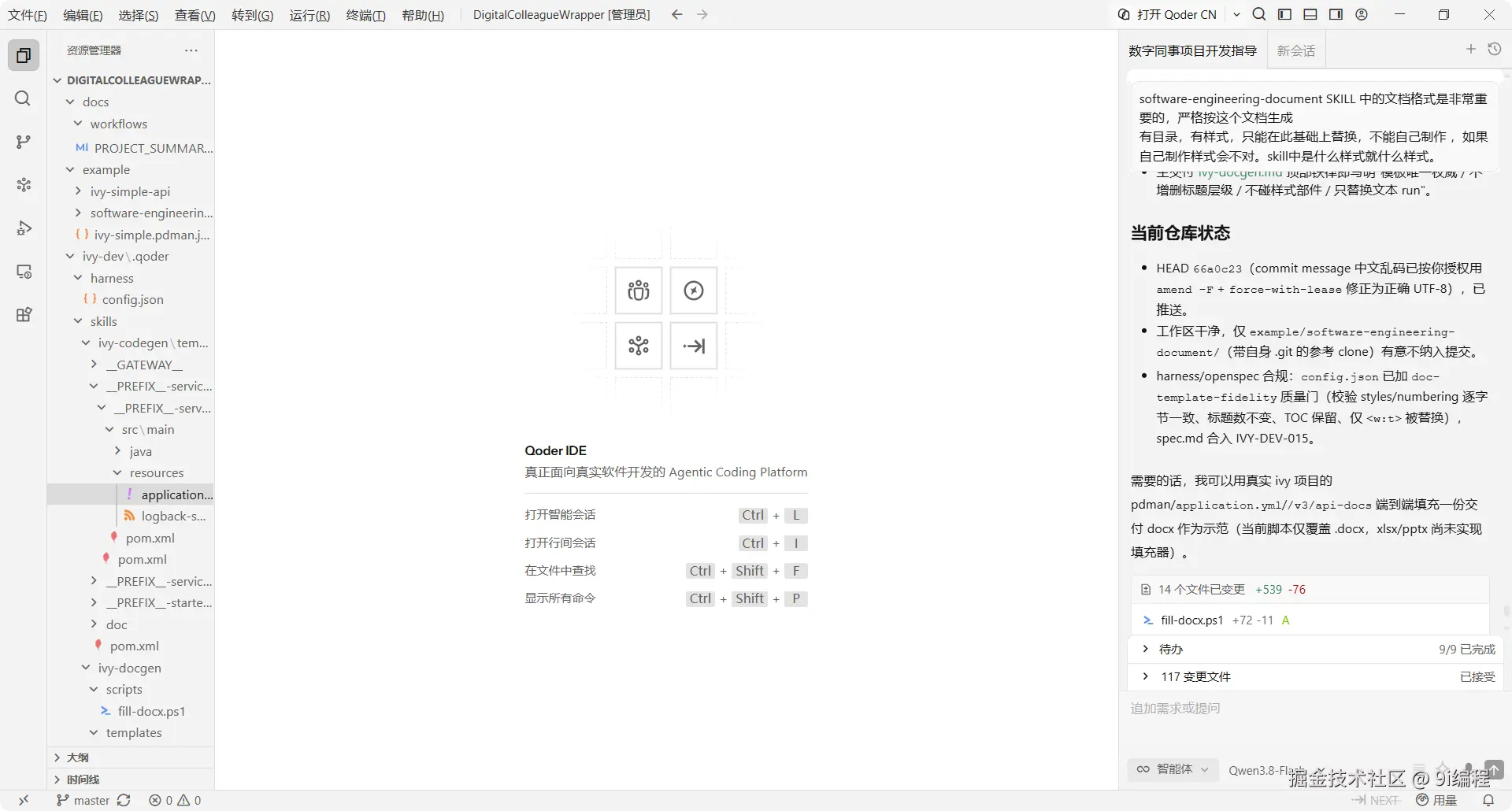Open dropdown arrow beside 打开 Qoder CN
This screenshot has width=1512, height=811.
pos(1236,14)
